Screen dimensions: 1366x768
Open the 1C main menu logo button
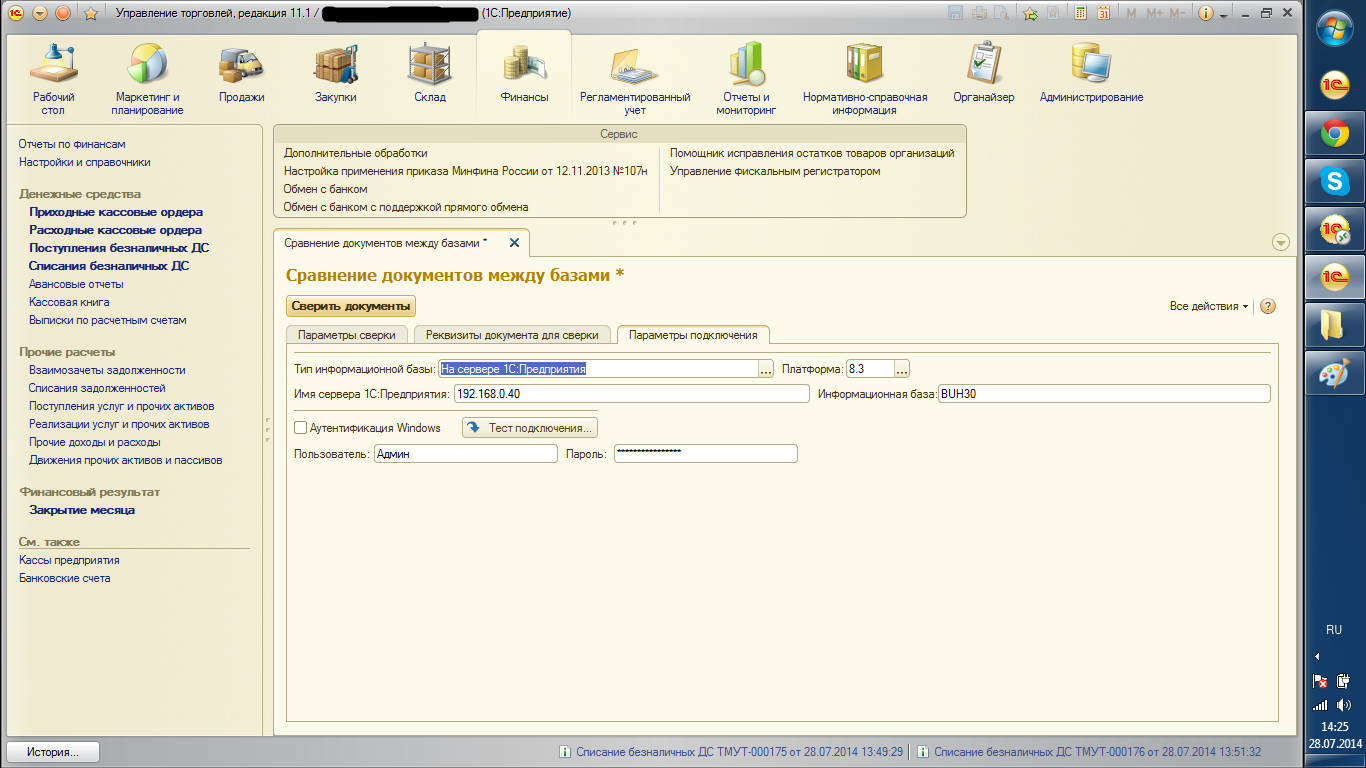(x=15, y=14)
